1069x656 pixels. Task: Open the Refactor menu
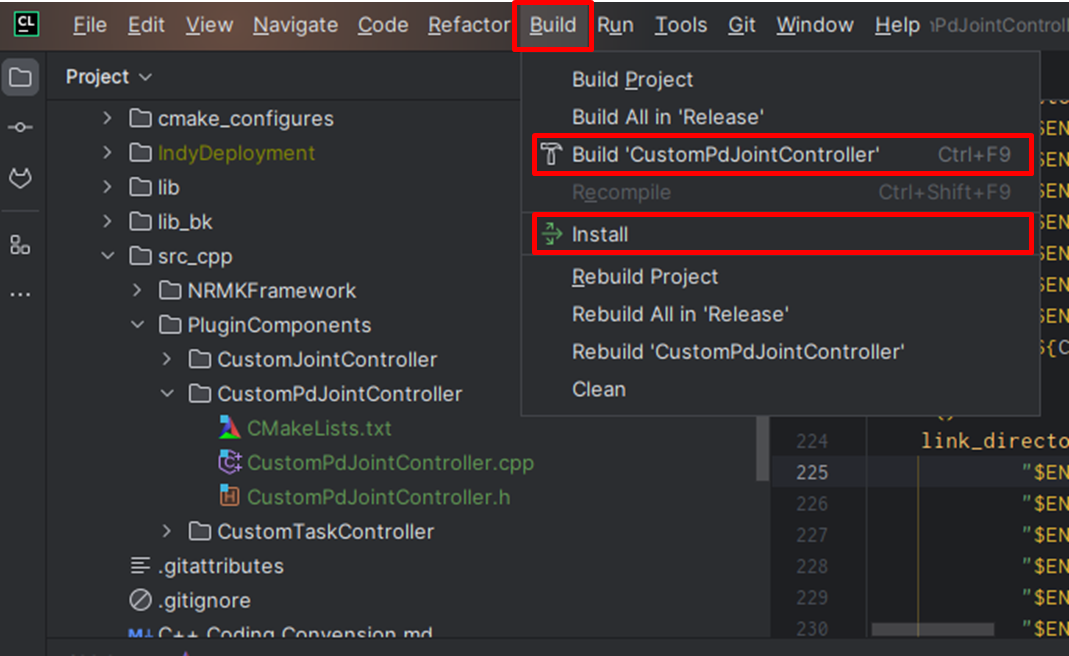coord(469,25)
